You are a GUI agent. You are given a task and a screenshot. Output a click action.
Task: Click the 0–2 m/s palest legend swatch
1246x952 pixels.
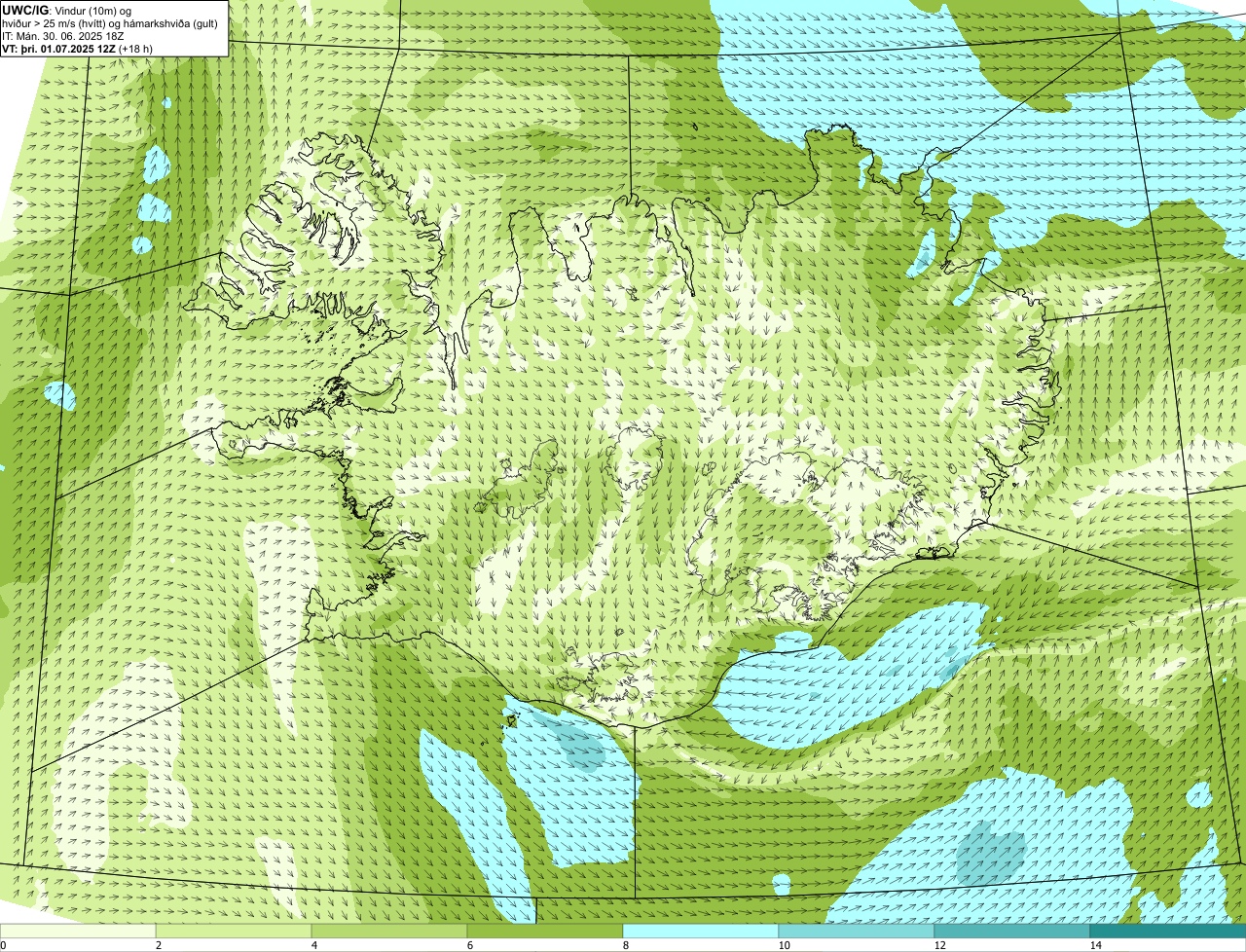click(78, 931)
